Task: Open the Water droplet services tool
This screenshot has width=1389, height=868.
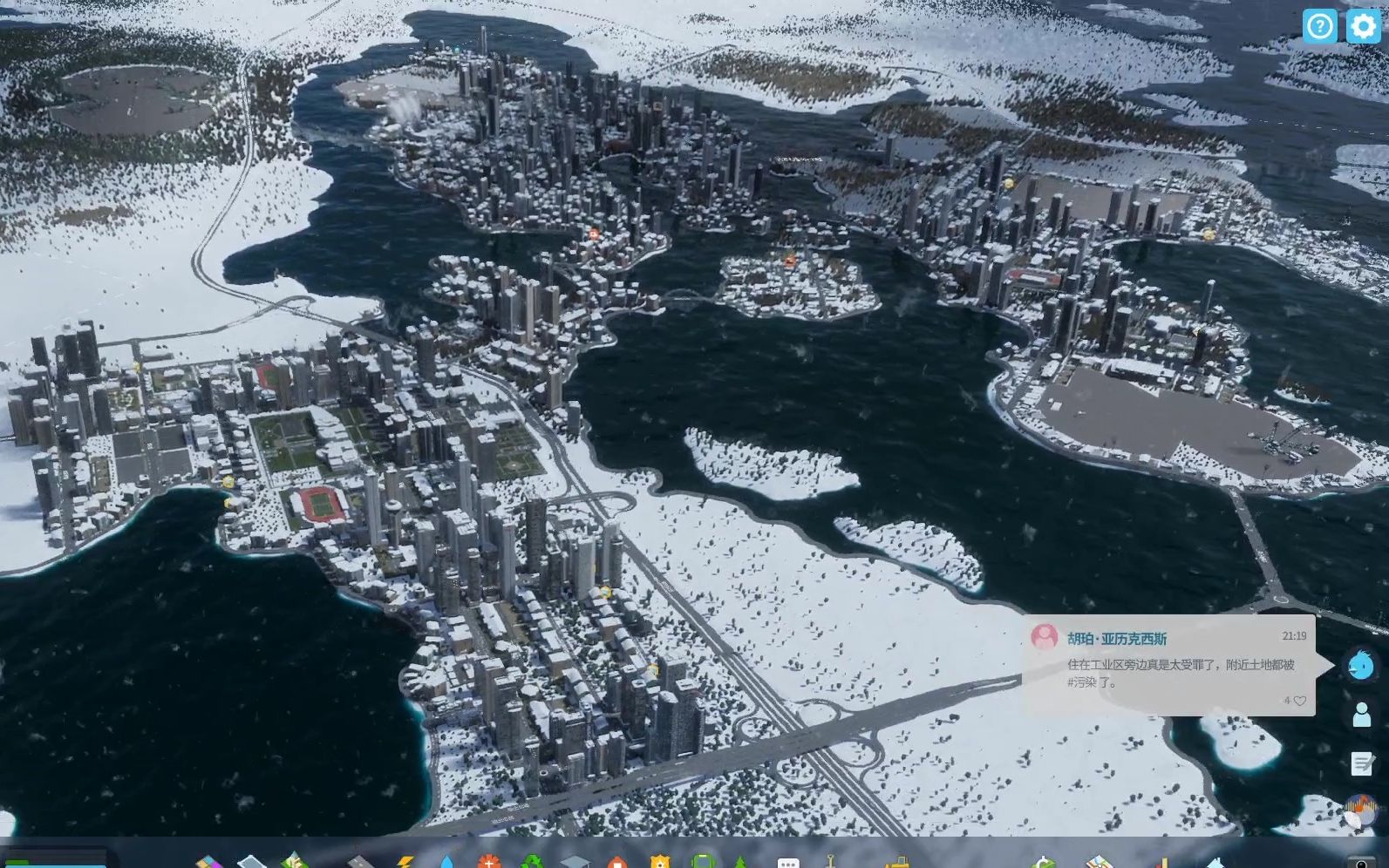Action: point(447,862)
